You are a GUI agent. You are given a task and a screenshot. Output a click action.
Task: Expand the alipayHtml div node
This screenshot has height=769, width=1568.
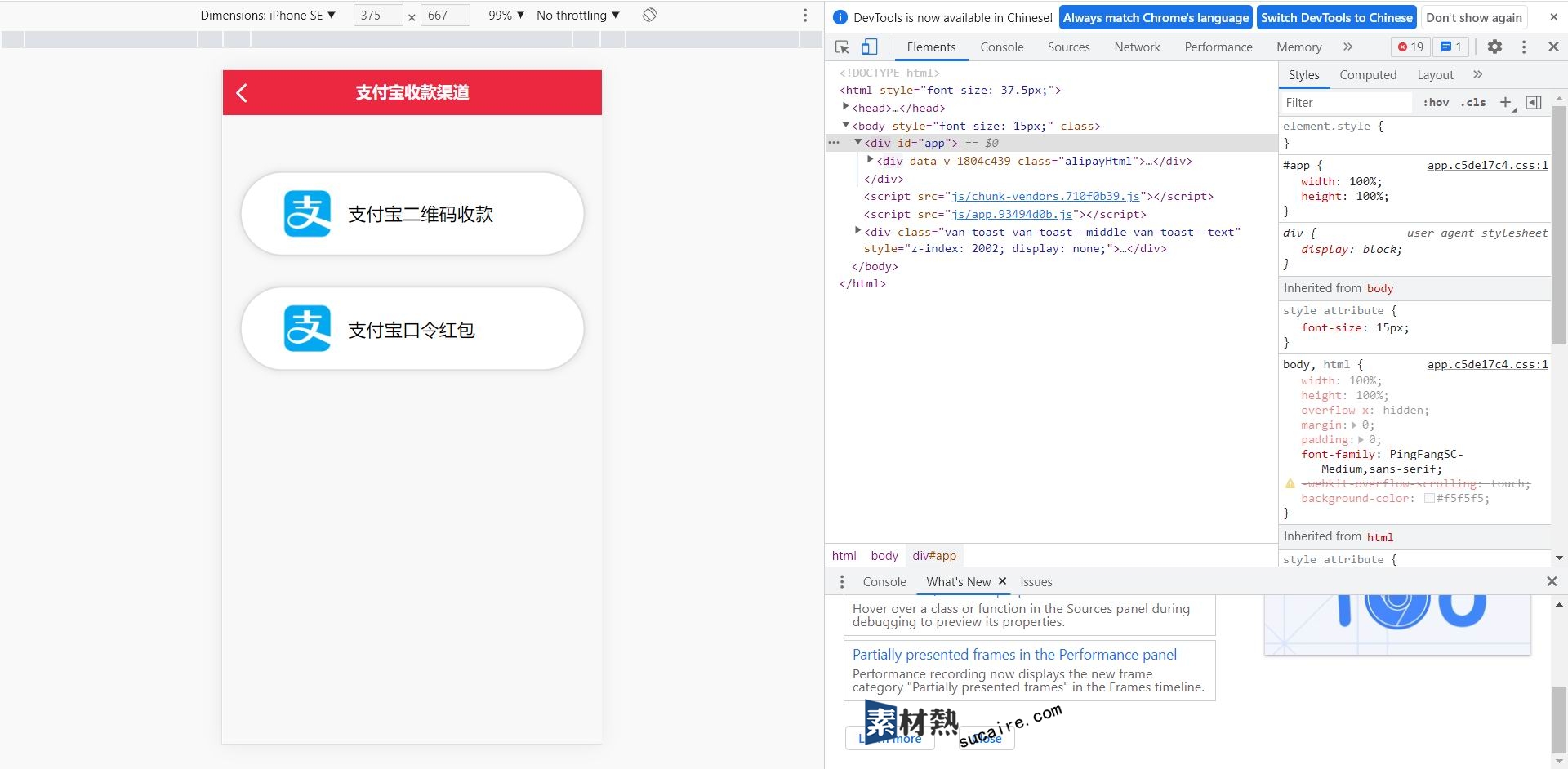(871, 160)
